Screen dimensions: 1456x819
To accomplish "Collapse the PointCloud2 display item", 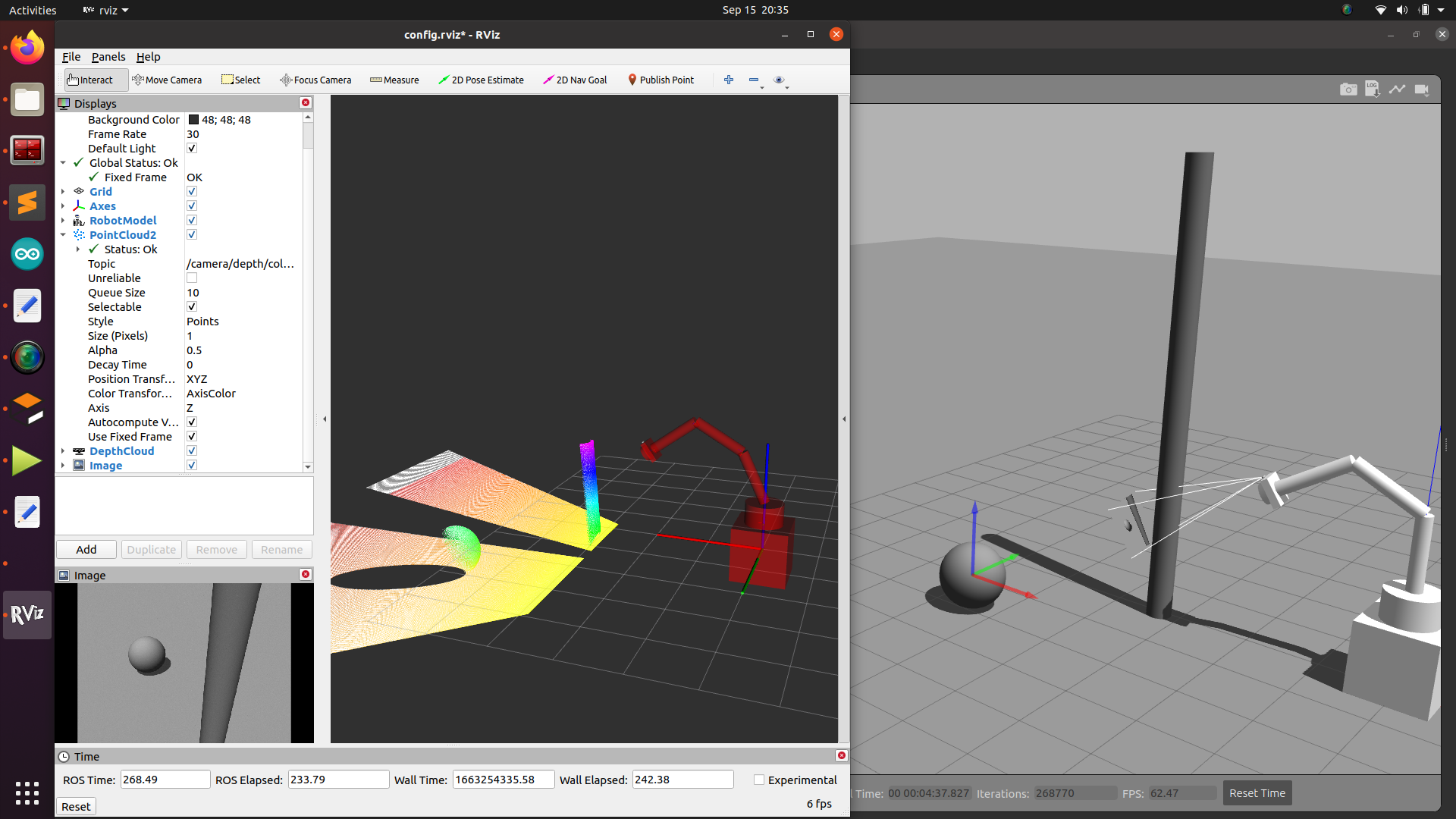I will pos(63,235).
